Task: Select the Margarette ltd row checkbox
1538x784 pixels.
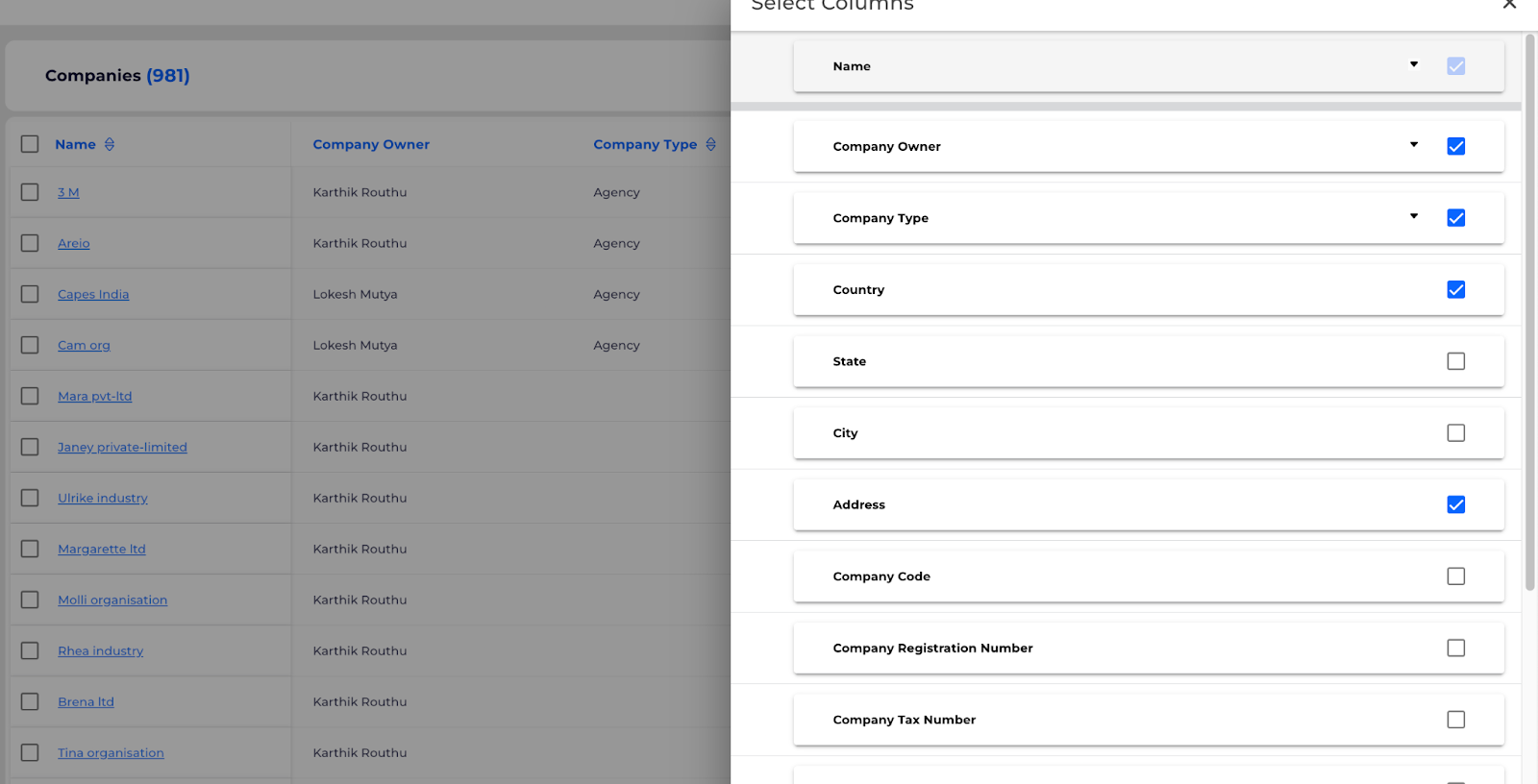Action: tap(30, 549)
